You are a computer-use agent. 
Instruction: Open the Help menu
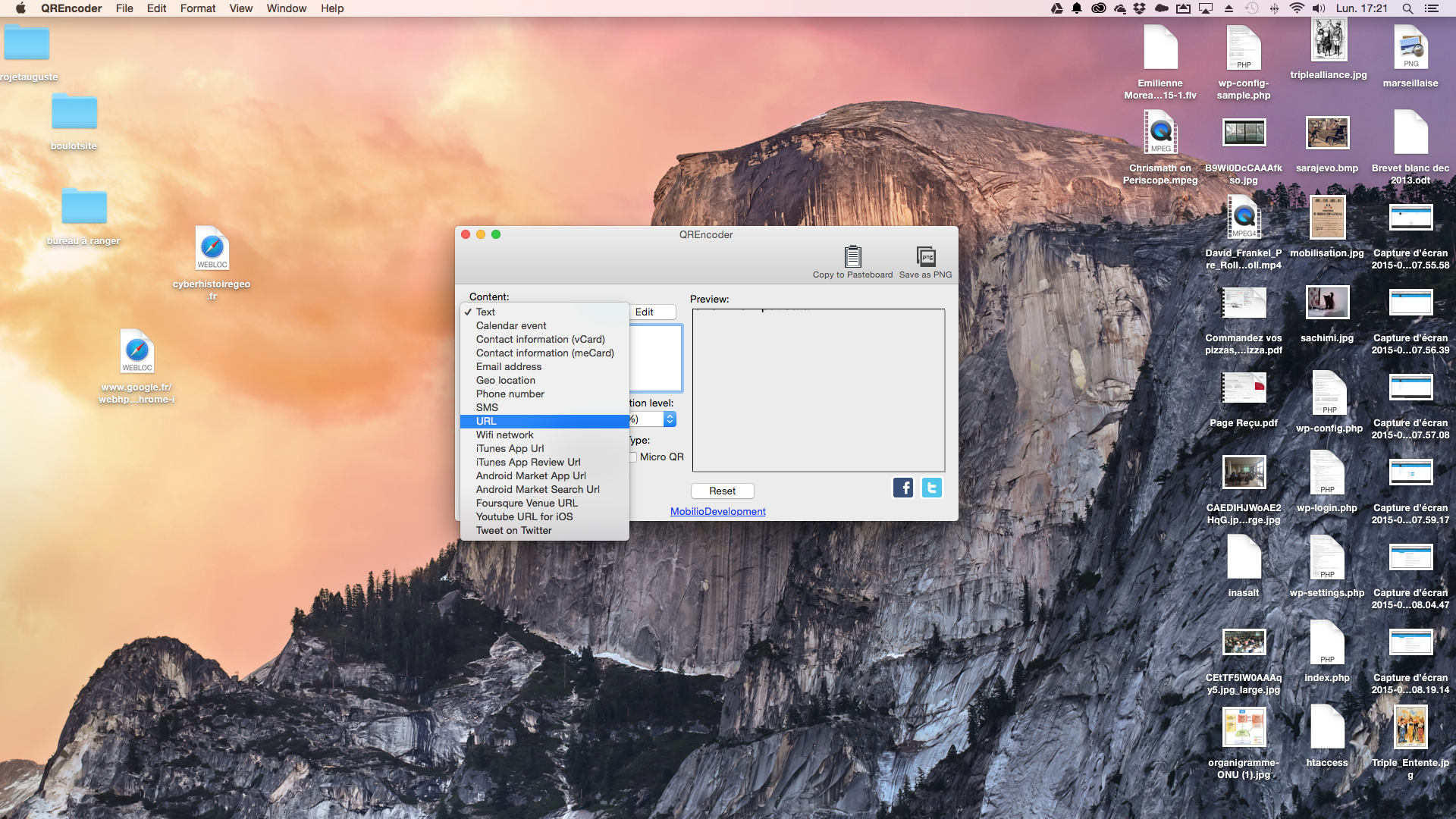332,8
